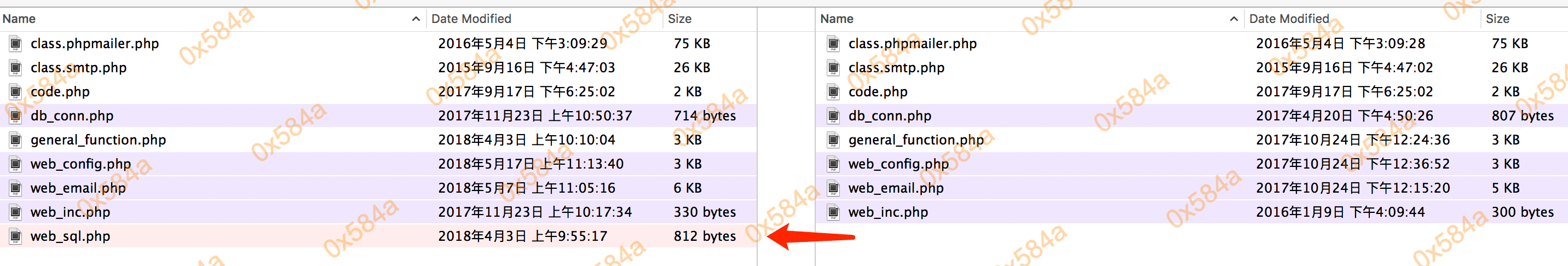The width and height of the screenshot is (1568, 266).
Task: Select class.smtp.php filename in left pane
Action: pyautogui.click(x=78, y=67)
